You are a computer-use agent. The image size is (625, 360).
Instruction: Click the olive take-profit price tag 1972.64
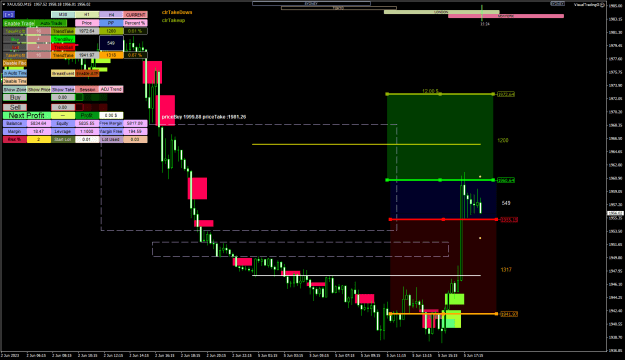tap(505, 94)
